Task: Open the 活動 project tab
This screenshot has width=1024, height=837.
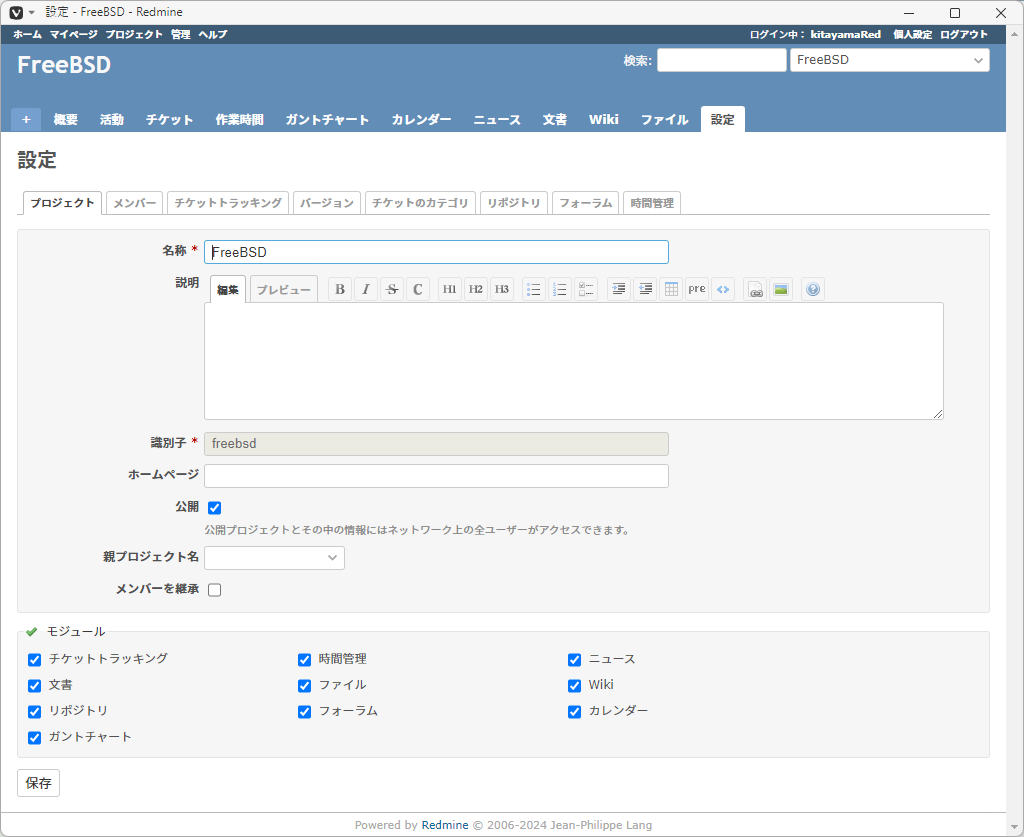Action: coord(112,119)
